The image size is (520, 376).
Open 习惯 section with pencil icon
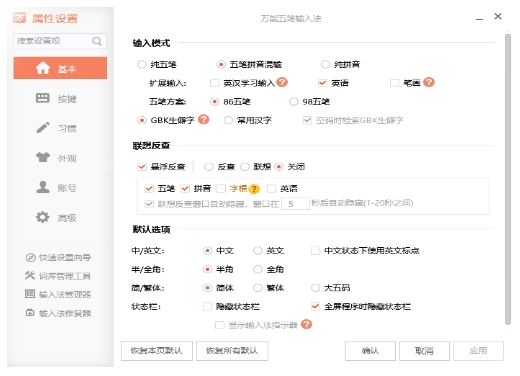(x=43, y=127)
